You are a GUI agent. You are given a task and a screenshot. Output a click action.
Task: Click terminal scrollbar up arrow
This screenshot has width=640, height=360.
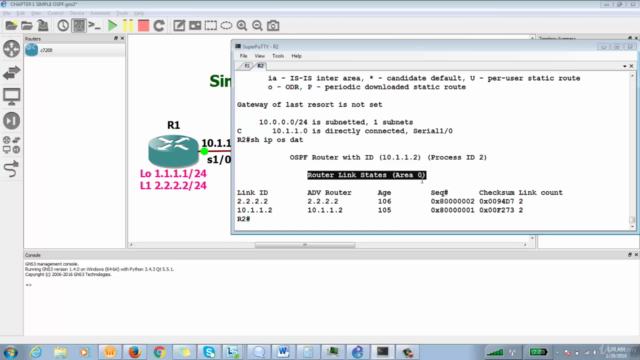point(632,76)
